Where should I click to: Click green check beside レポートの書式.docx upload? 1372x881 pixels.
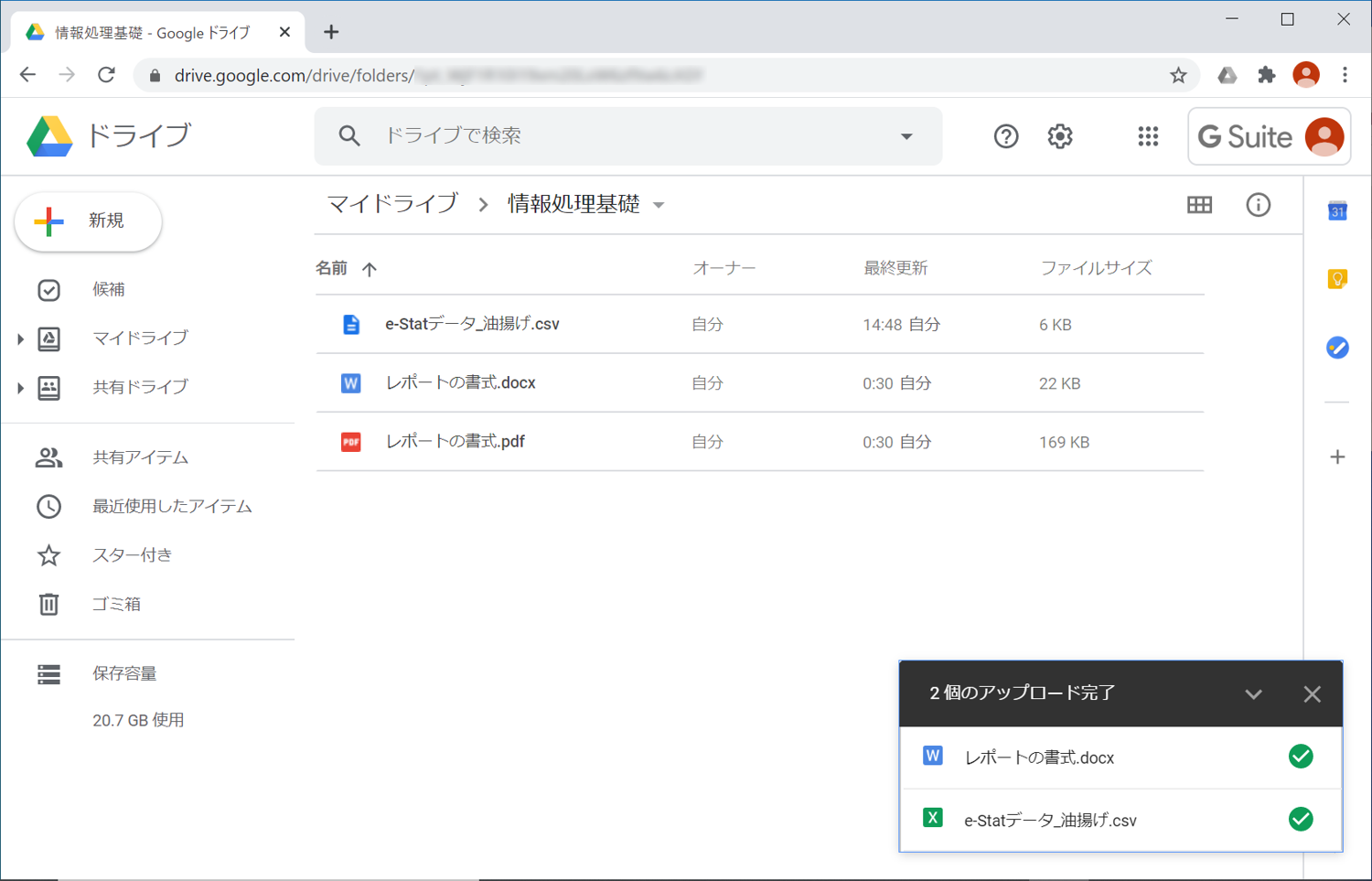tap(1301, 757)
